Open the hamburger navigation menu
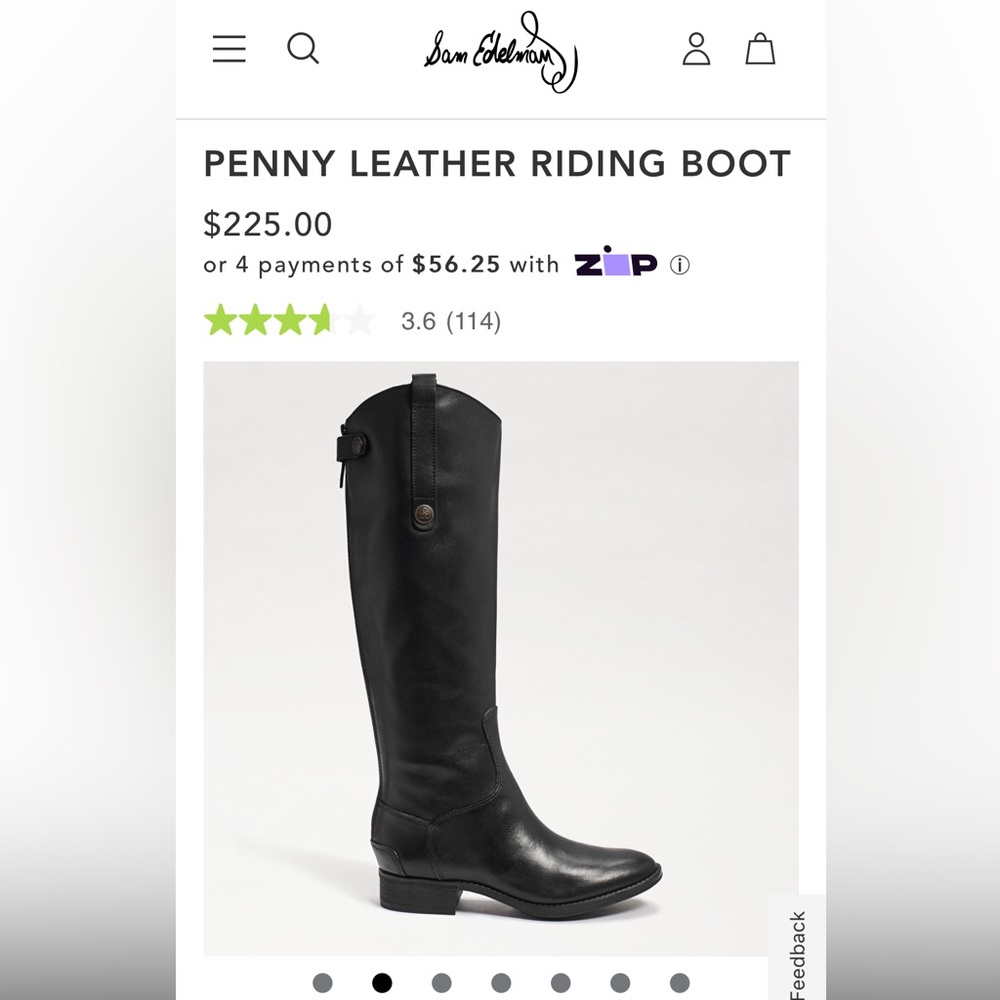 click(x=228, y=48)
